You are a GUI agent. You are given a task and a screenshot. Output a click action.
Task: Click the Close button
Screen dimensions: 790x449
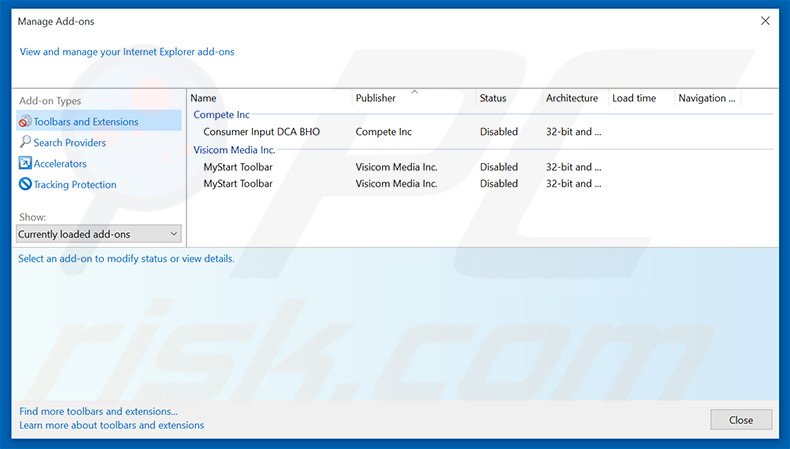tap(741, 420)
